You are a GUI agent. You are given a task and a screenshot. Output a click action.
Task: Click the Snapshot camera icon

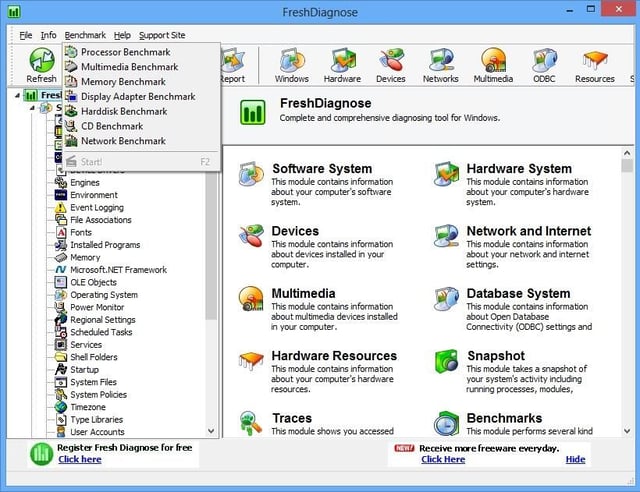tap(446, 361)
